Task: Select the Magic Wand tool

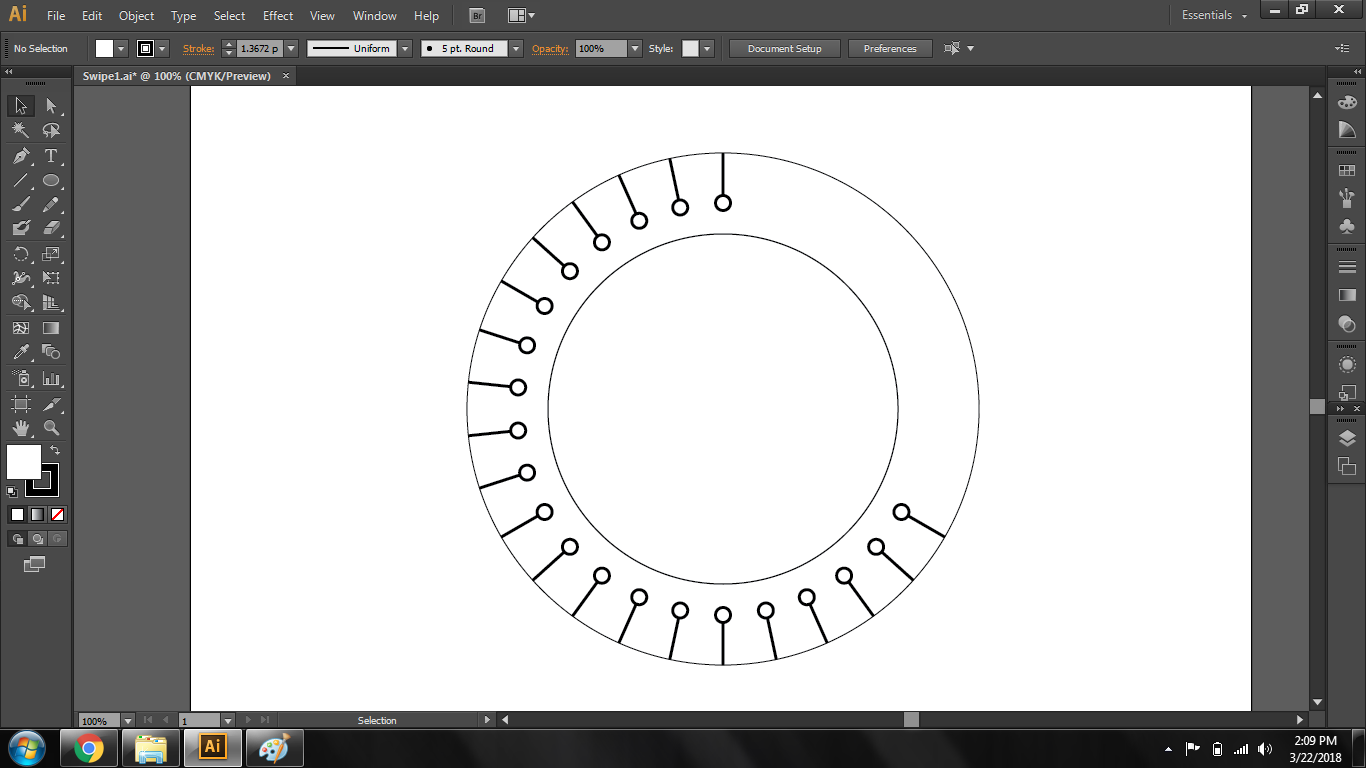Action: pos(20,131)
